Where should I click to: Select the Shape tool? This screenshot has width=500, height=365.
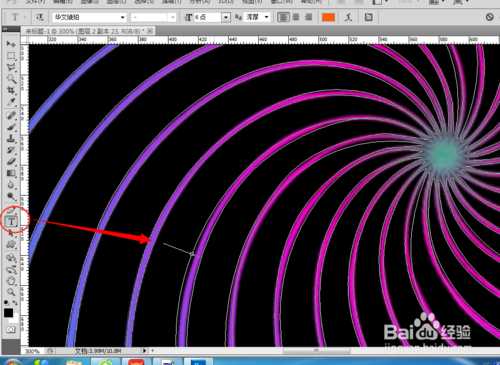[11, 245]
